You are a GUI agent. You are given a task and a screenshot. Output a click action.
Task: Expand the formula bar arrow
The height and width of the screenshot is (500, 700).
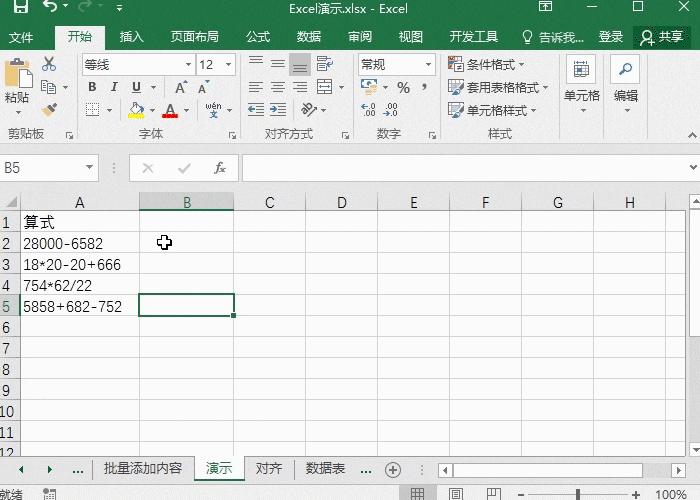click(x=693, y=167)
